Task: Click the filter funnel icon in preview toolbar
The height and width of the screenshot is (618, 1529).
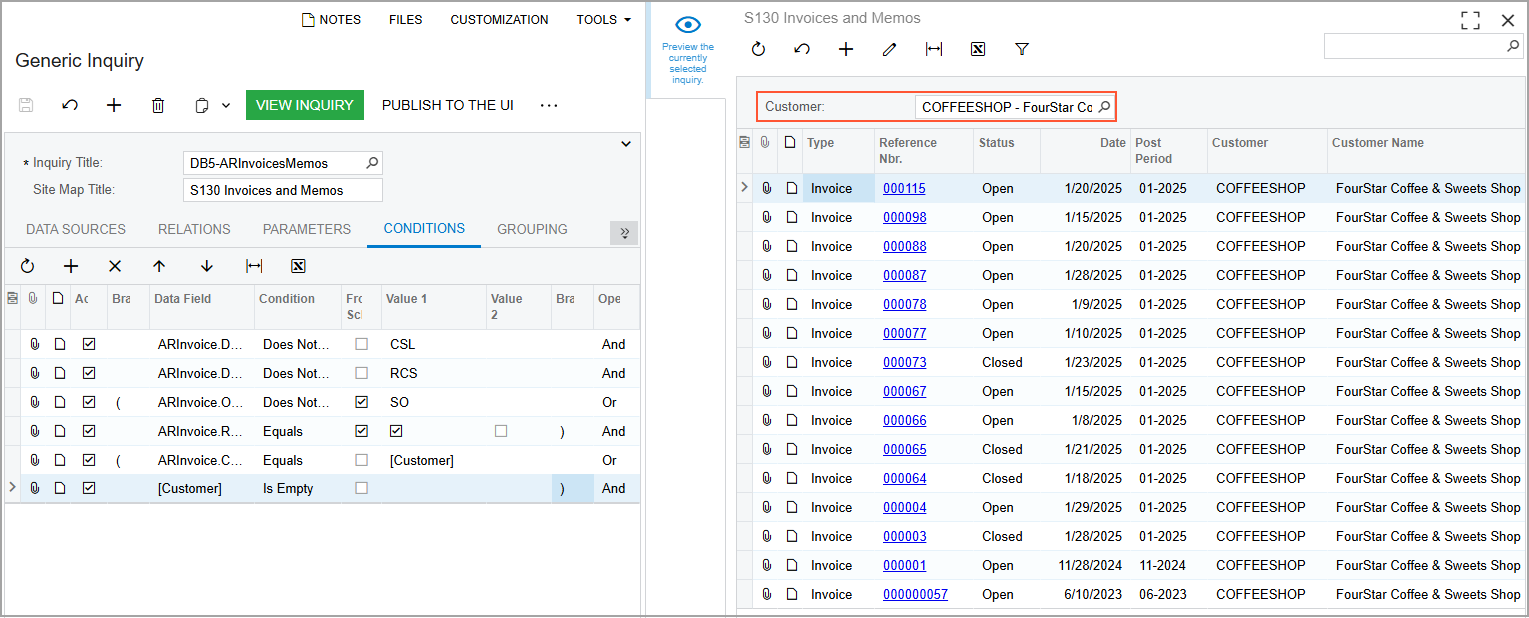Action: 1021,49
